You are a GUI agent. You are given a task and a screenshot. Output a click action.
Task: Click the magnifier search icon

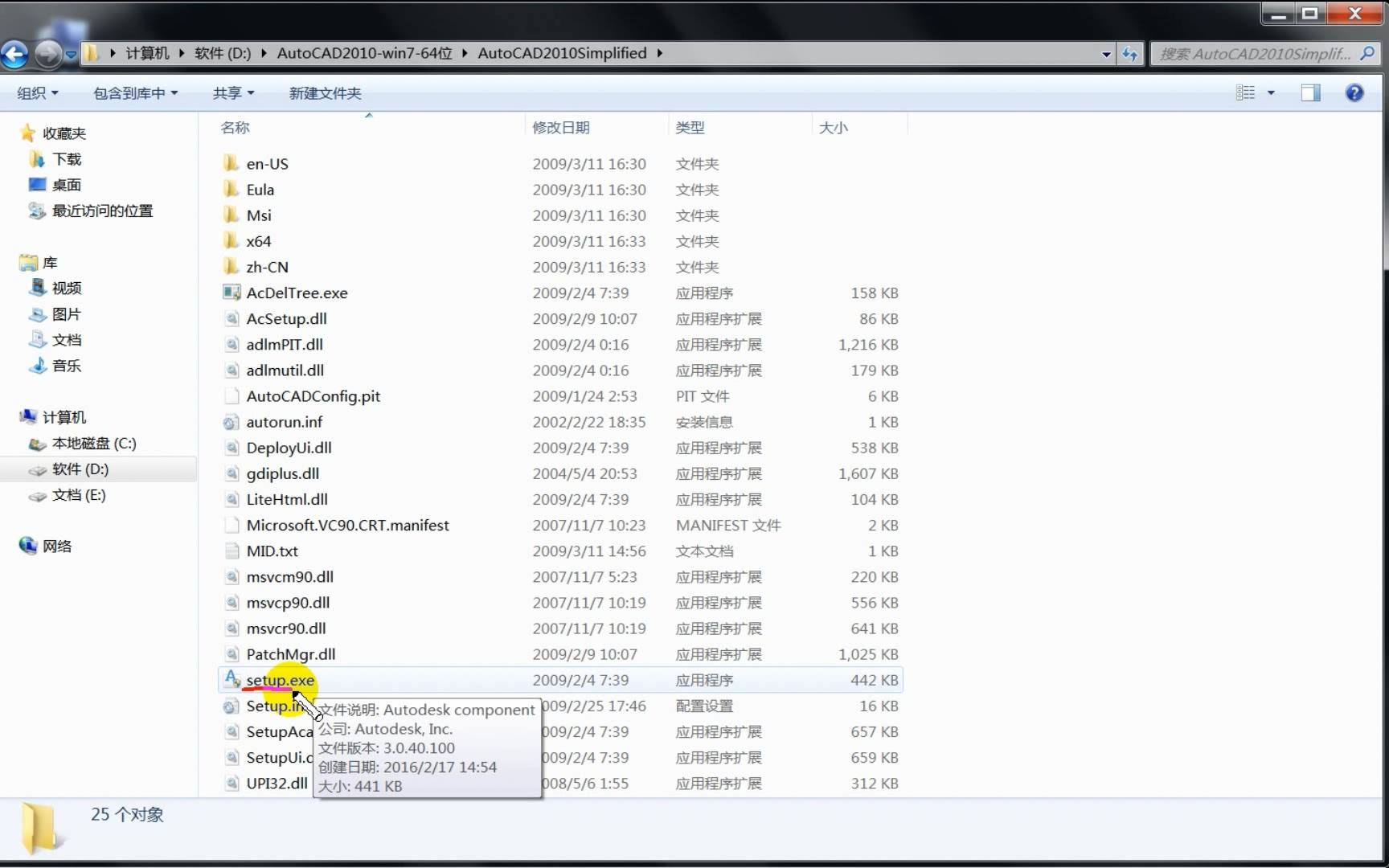click(x=1367, y=54)
